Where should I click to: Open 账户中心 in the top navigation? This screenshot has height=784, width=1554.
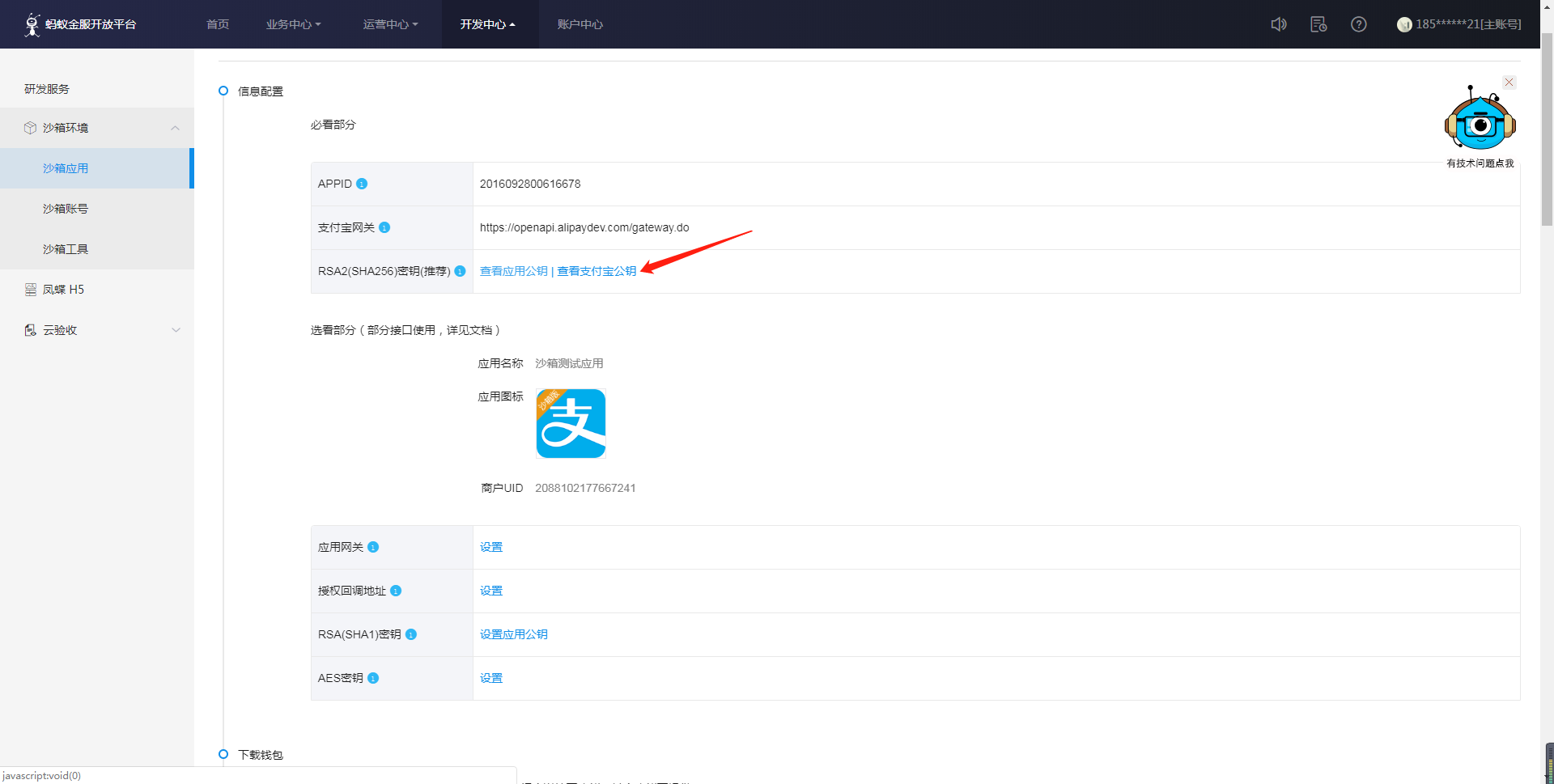(580, 24)
